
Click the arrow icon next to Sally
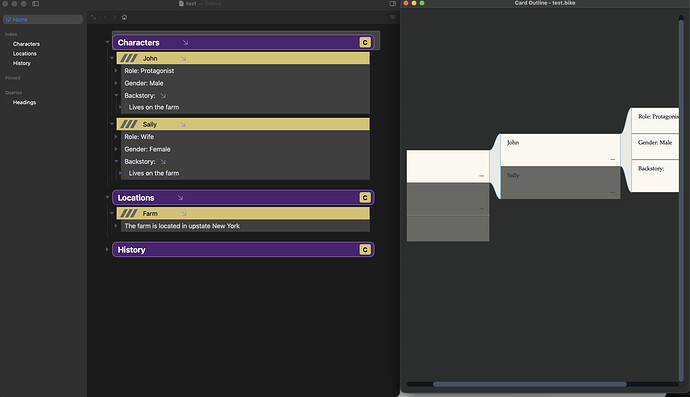tap(183, 125)
